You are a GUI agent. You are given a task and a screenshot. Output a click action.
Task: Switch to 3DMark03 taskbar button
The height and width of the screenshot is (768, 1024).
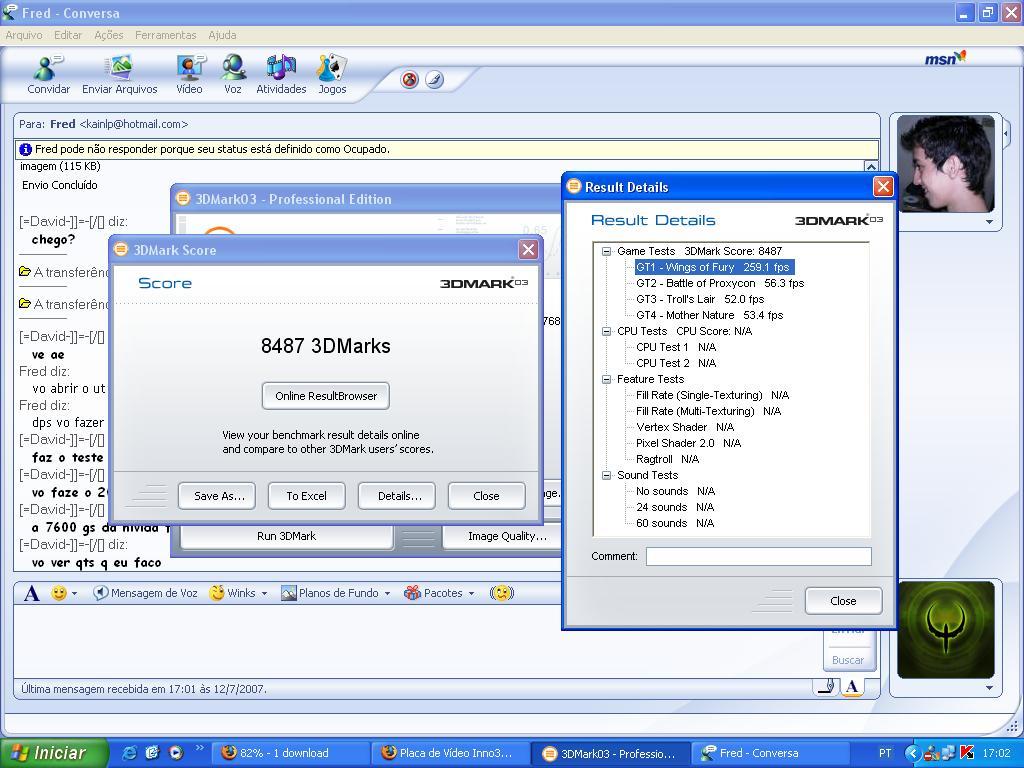tap(611, 753)
